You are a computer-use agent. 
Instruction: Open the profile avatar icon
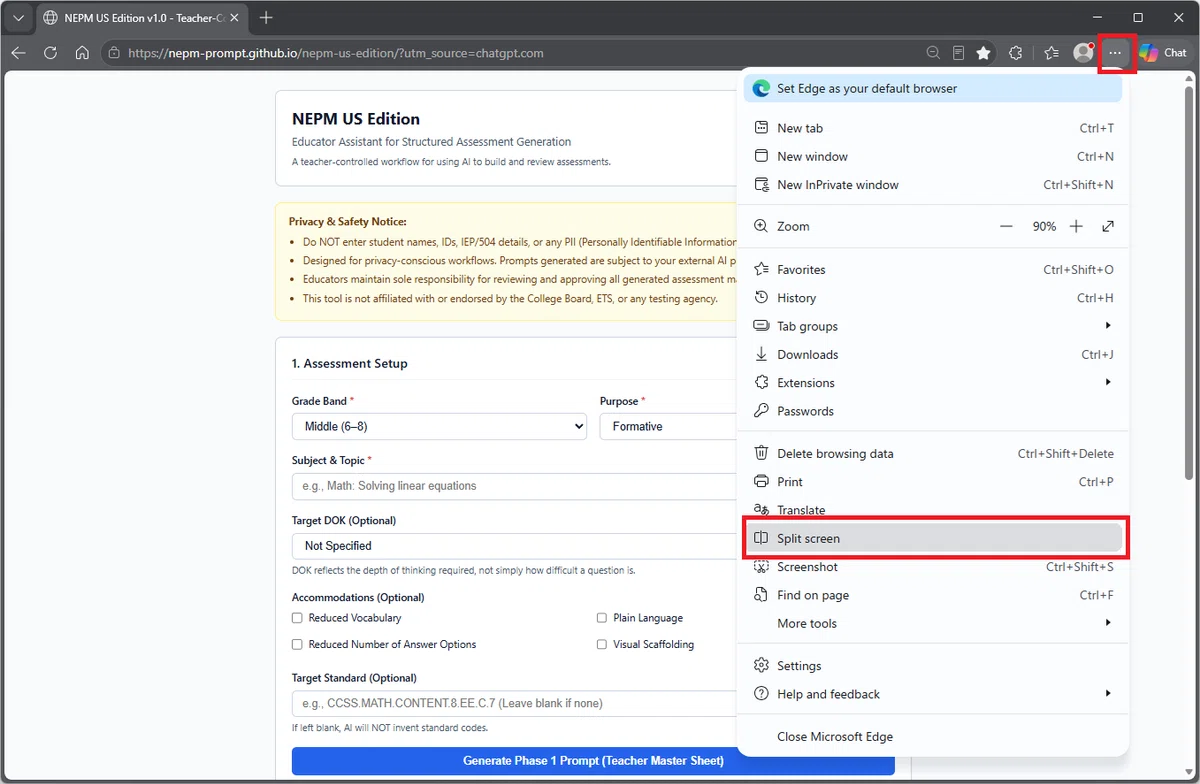1083,53
